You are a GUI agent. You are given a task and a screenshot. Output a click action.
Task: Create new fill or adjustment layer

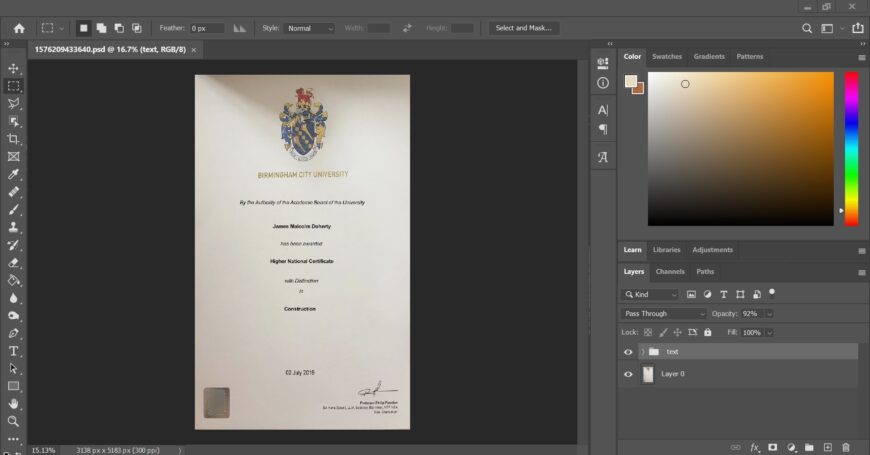[791, 447]
